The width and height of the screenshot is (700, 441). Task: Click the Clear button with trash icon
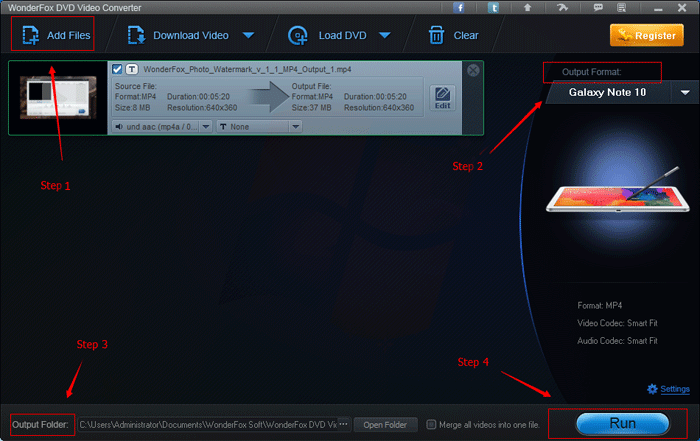pyautogui.click(x=453, y=35)
